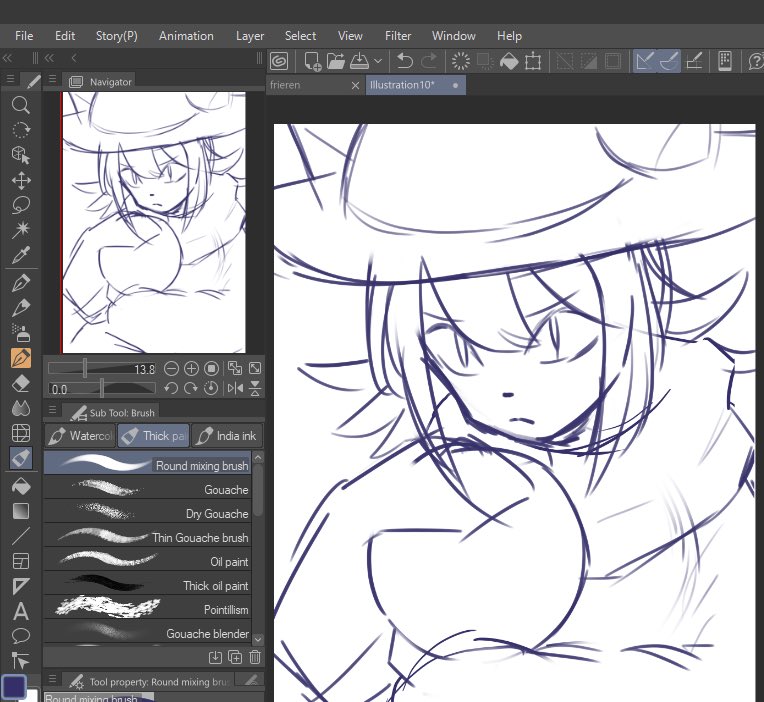The height and width of the screenshot is (702, 764).
Task: Choose the Dry Gouache brush
Action: tap(148, 512)
